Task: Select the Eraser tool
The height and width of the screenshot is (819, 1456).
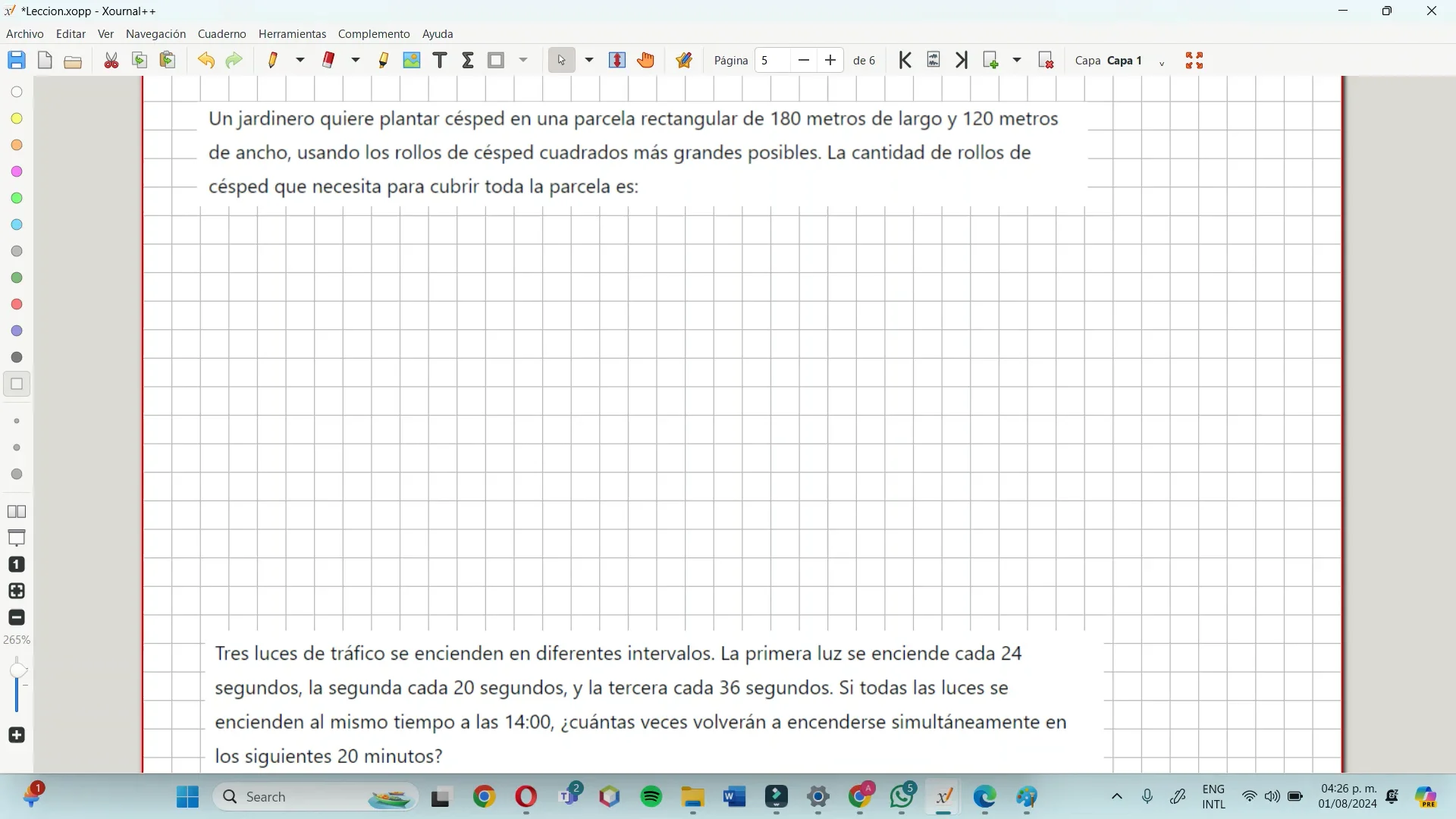Action: (x=330, y=60)
